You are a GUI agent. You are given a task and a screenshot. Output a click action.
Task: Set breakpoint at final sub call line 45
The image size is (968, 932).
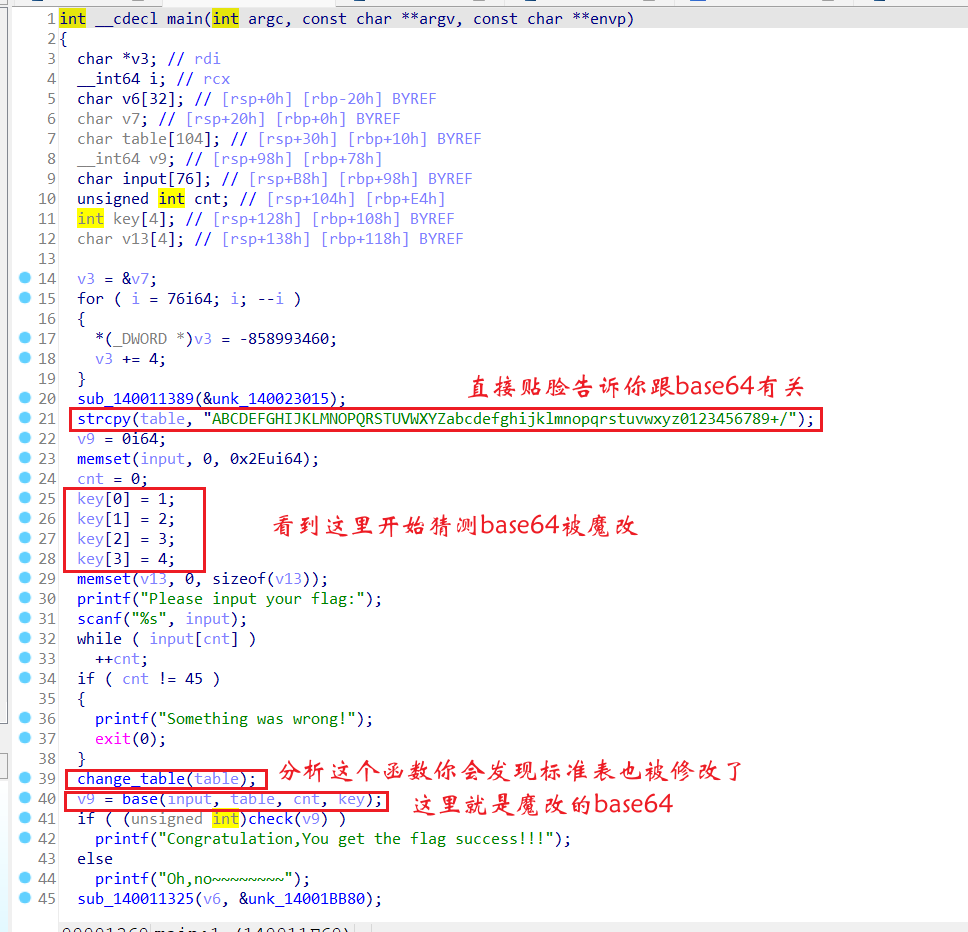click(x=25, y=897)
